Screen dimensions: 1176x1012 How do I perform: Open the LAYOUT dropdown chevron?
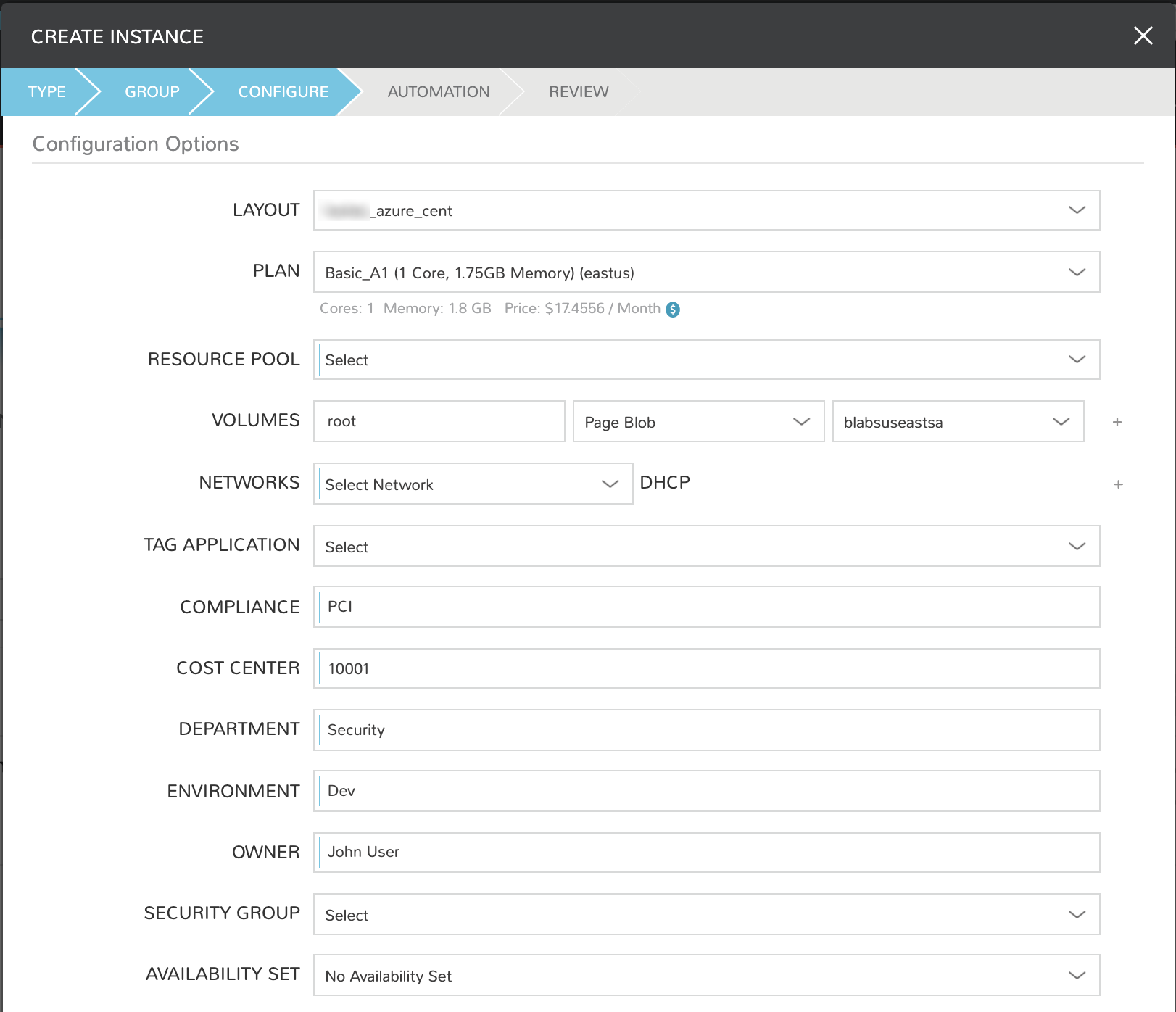coord(1077,210)
